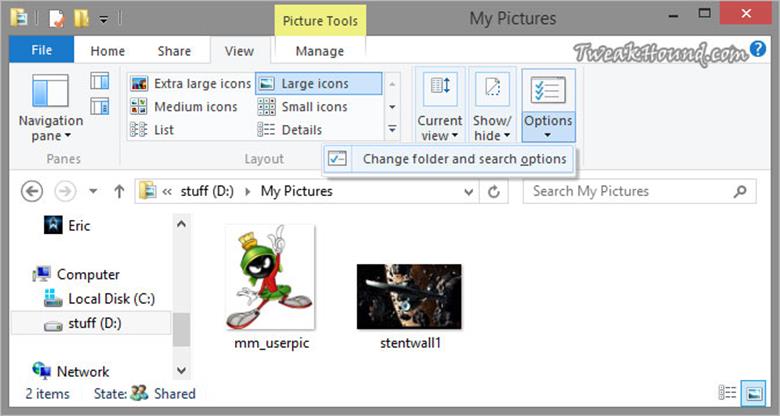Viewport: 780px width, 416px height.
Task: Switch to the Home tab
Action: pyautogui.click(x=107, y=51)
